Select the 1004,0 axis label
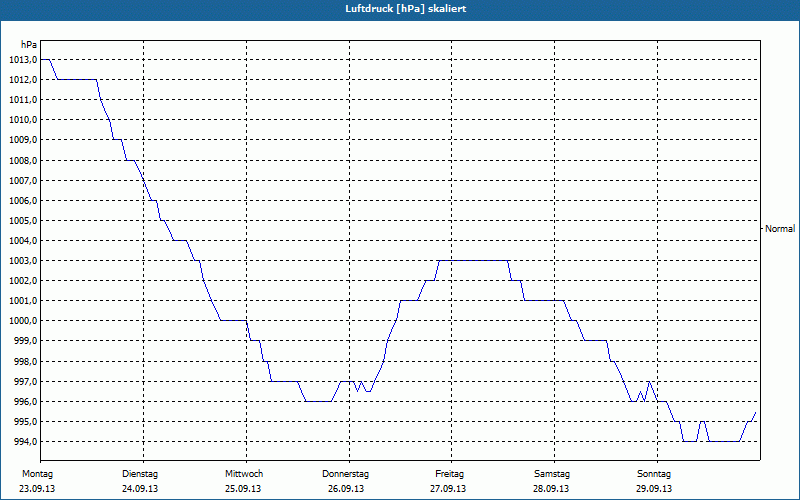800x500 pixels. point(23,241)
